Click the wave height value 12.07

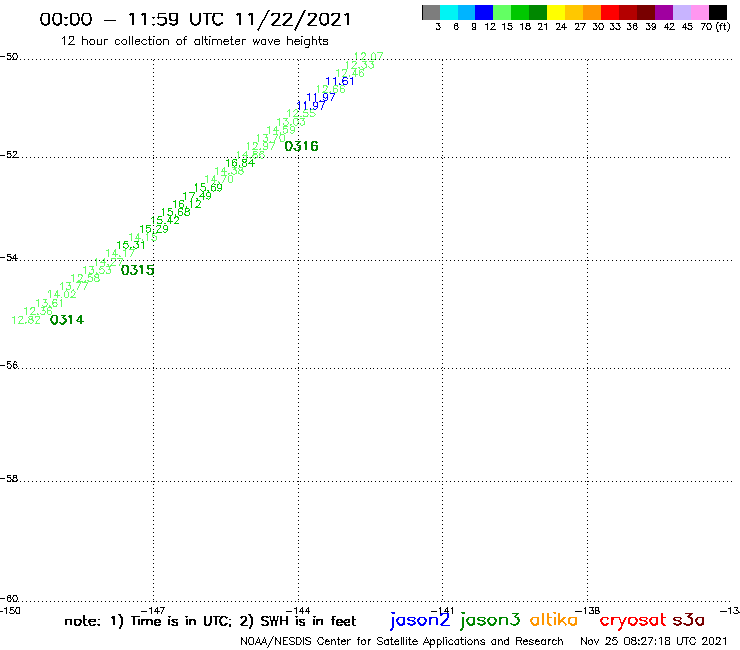369,57
